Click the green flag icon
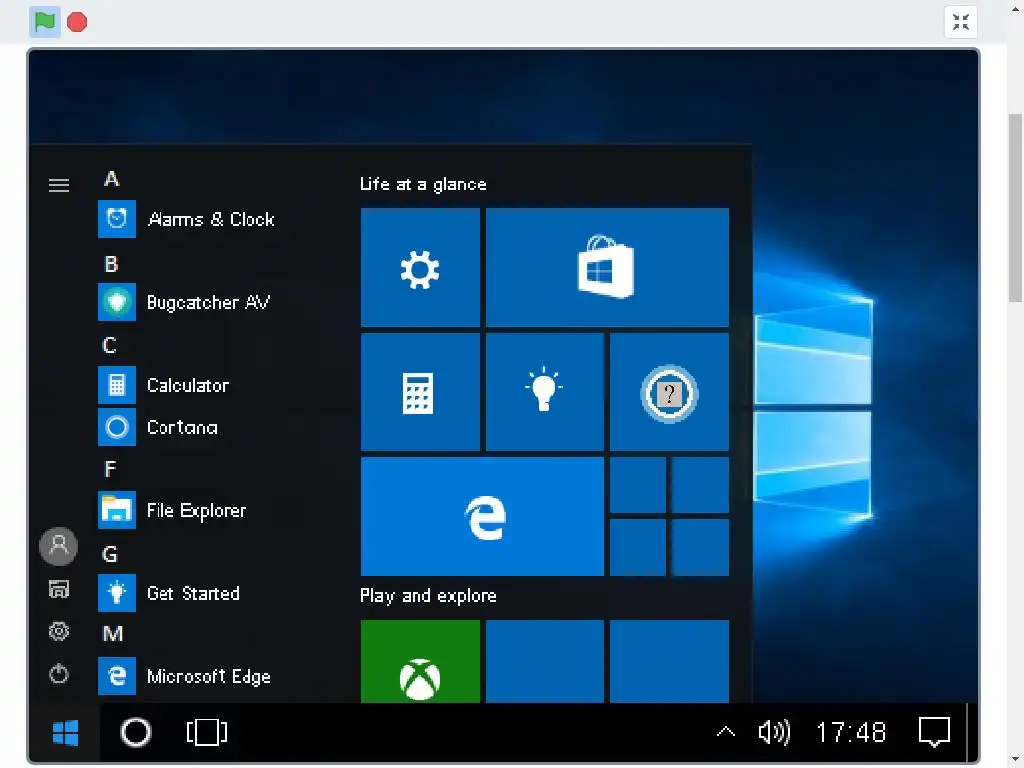This screenshot has height=768, width=1024. click(x=44, y=22)
